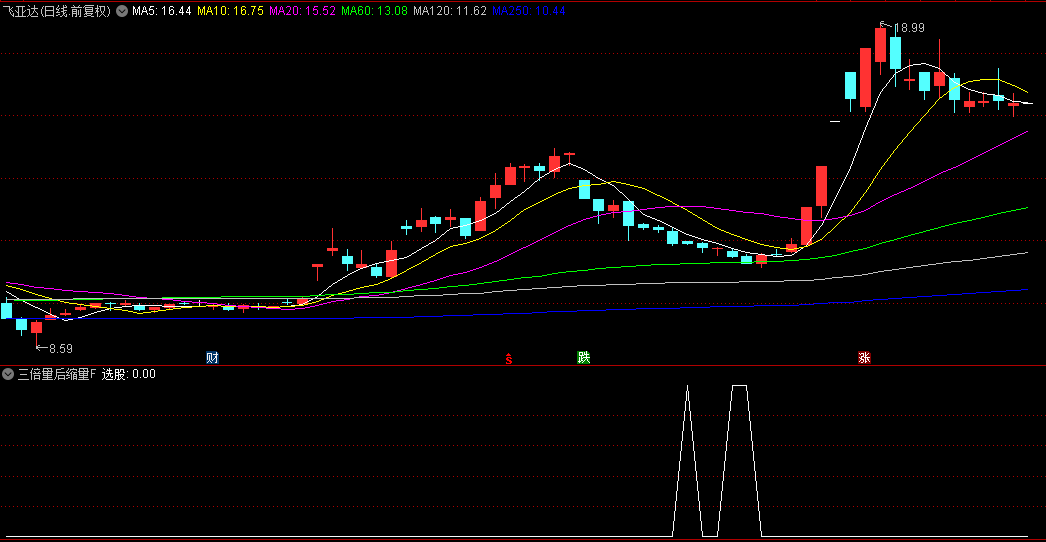1046x542 pixels.
Task: Click the red 涨 marker icon
Action: [863, 357]
